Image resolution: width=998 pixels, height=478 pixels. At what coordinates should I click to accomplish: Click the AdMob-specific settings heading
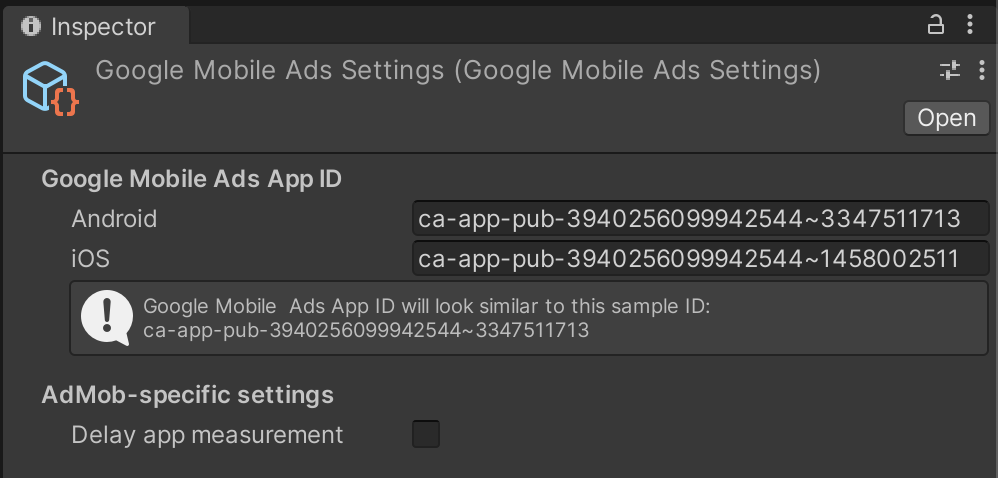point(187,395)
